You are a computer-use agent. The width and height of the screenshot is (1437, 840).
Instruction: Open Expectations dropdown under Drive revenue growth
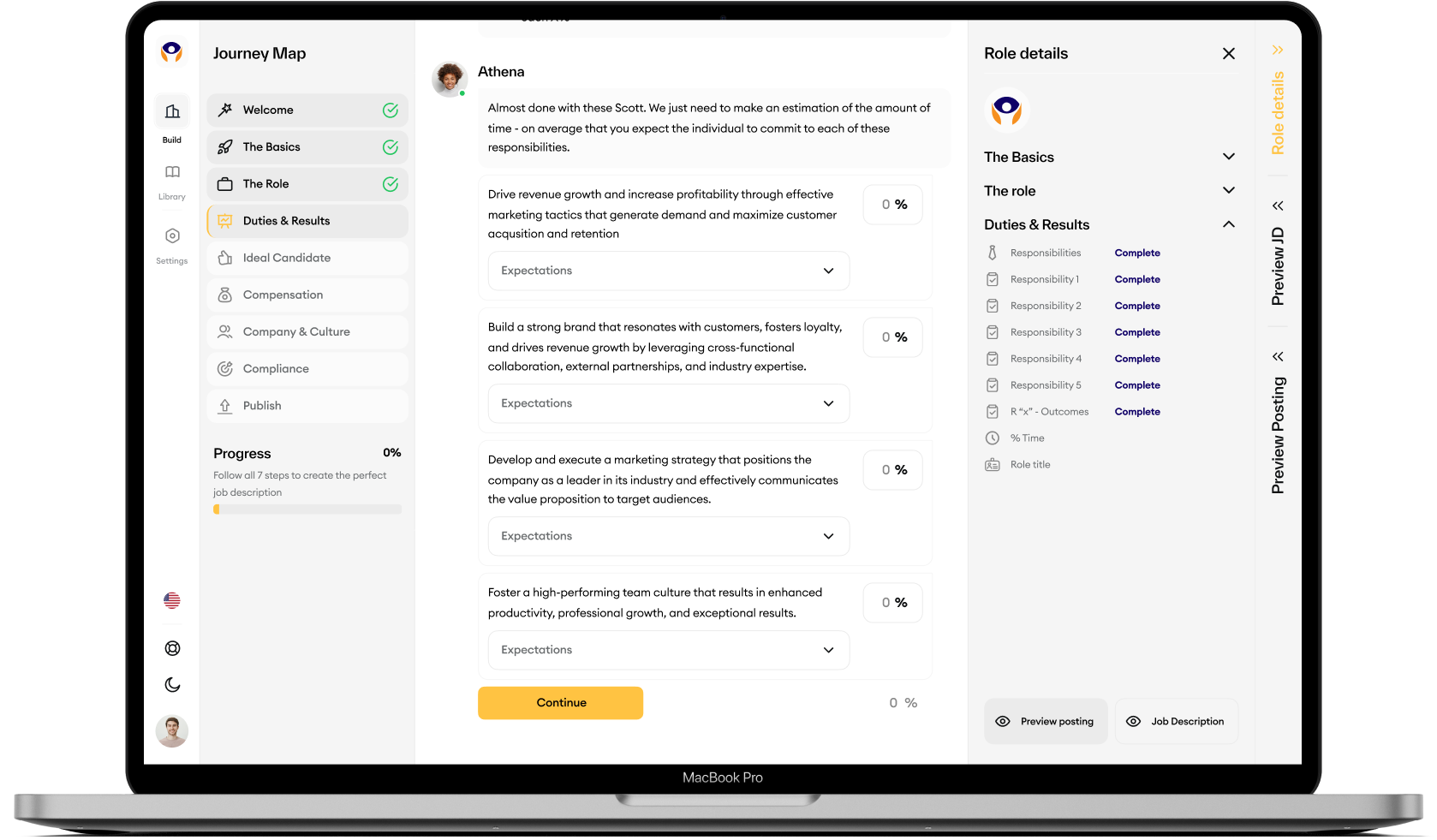click(668, 271)
